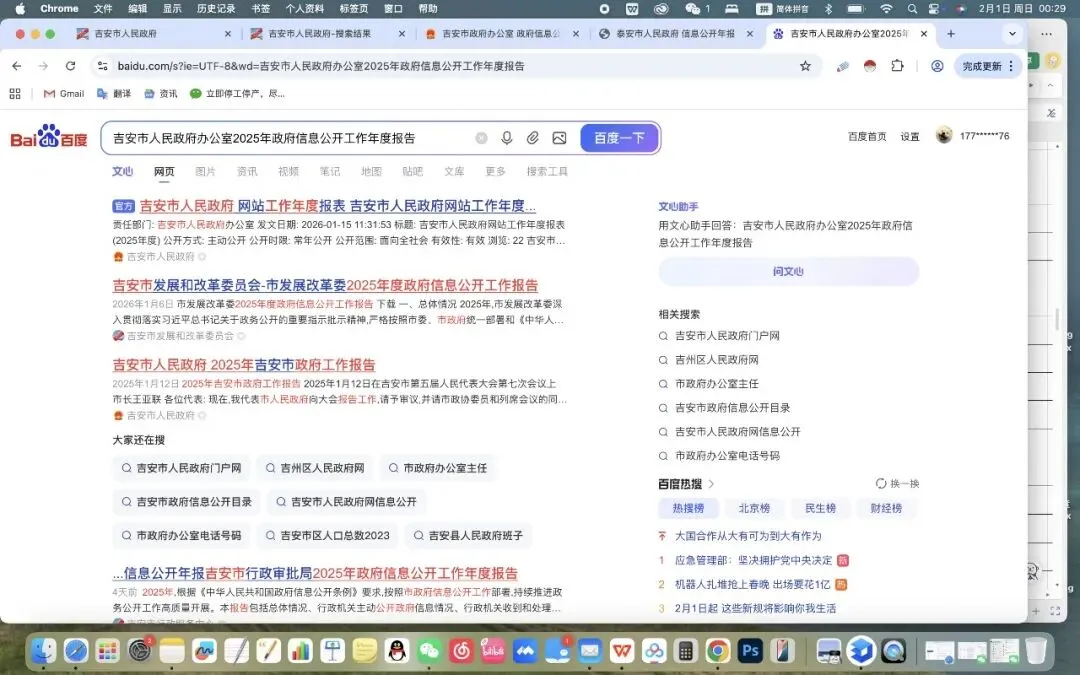Click suggestion chip 吉安市区人口总数2023
This screenshot has height=675, width=1080.
pos(327,535)
